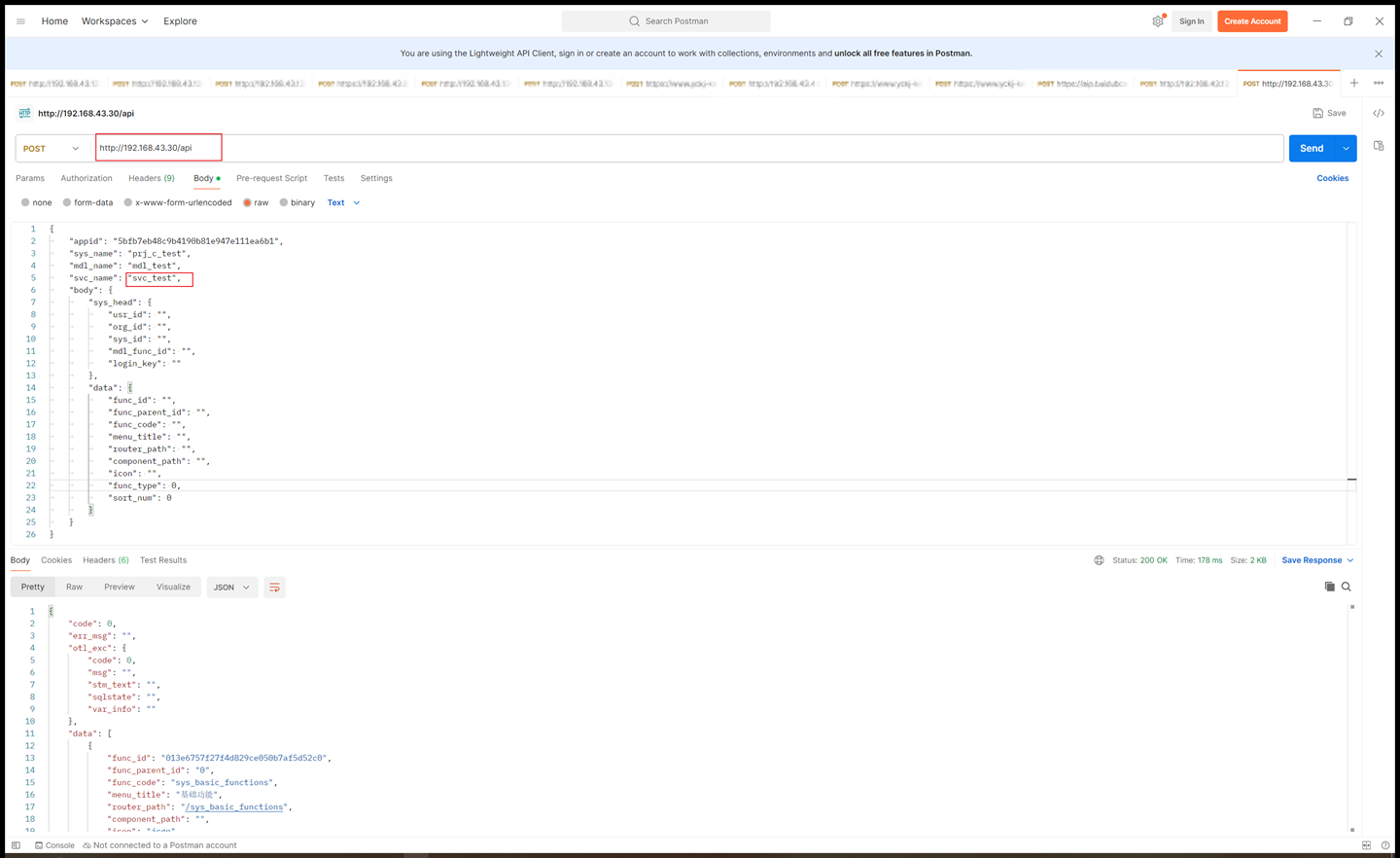Dismiss the Lightweight API Client banner
Image resolution: width=1400 pixels, height=858 pixels.
pos(1379,54)
